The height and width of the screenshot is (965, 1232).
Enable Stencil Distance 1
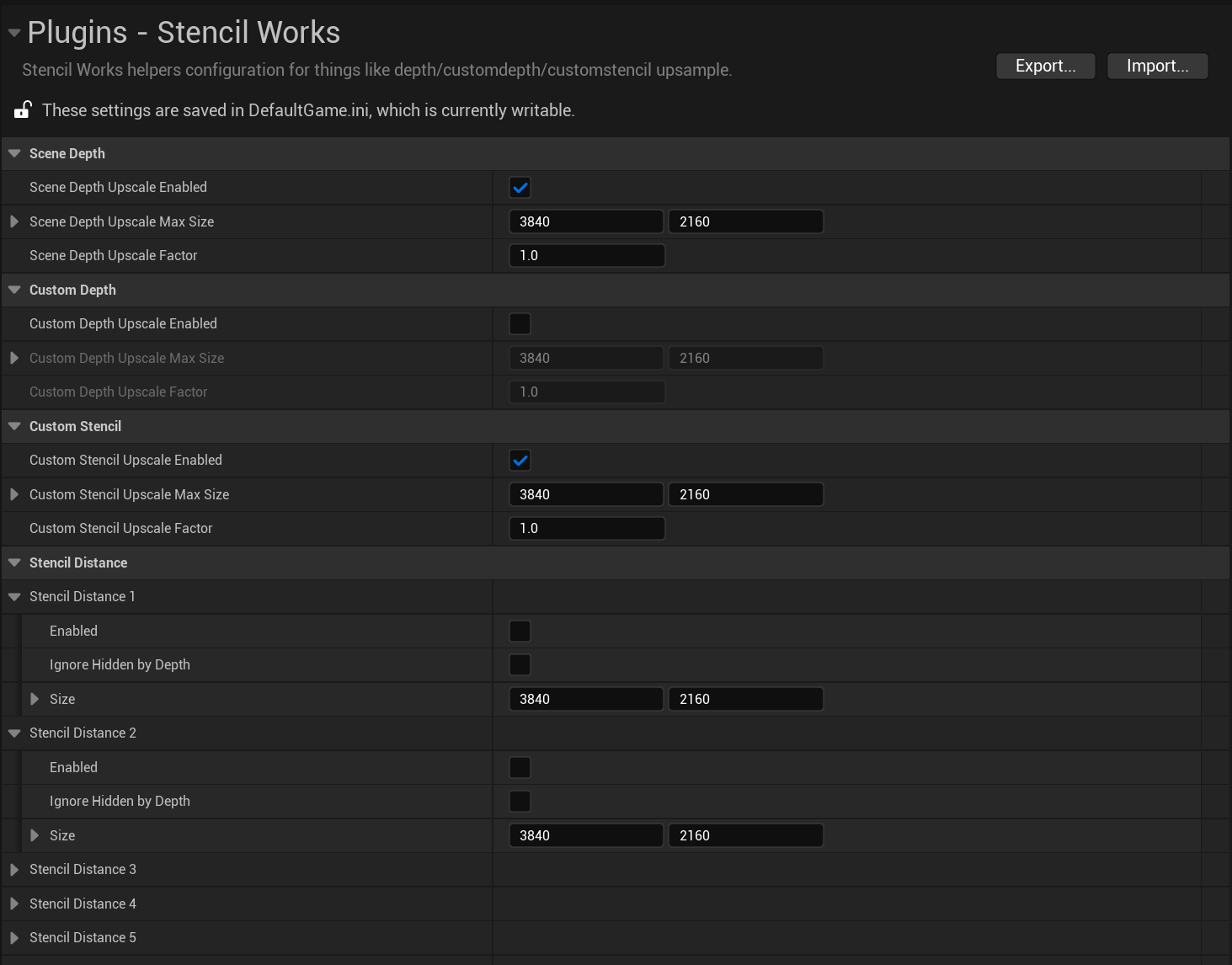(x=520, y=630)
